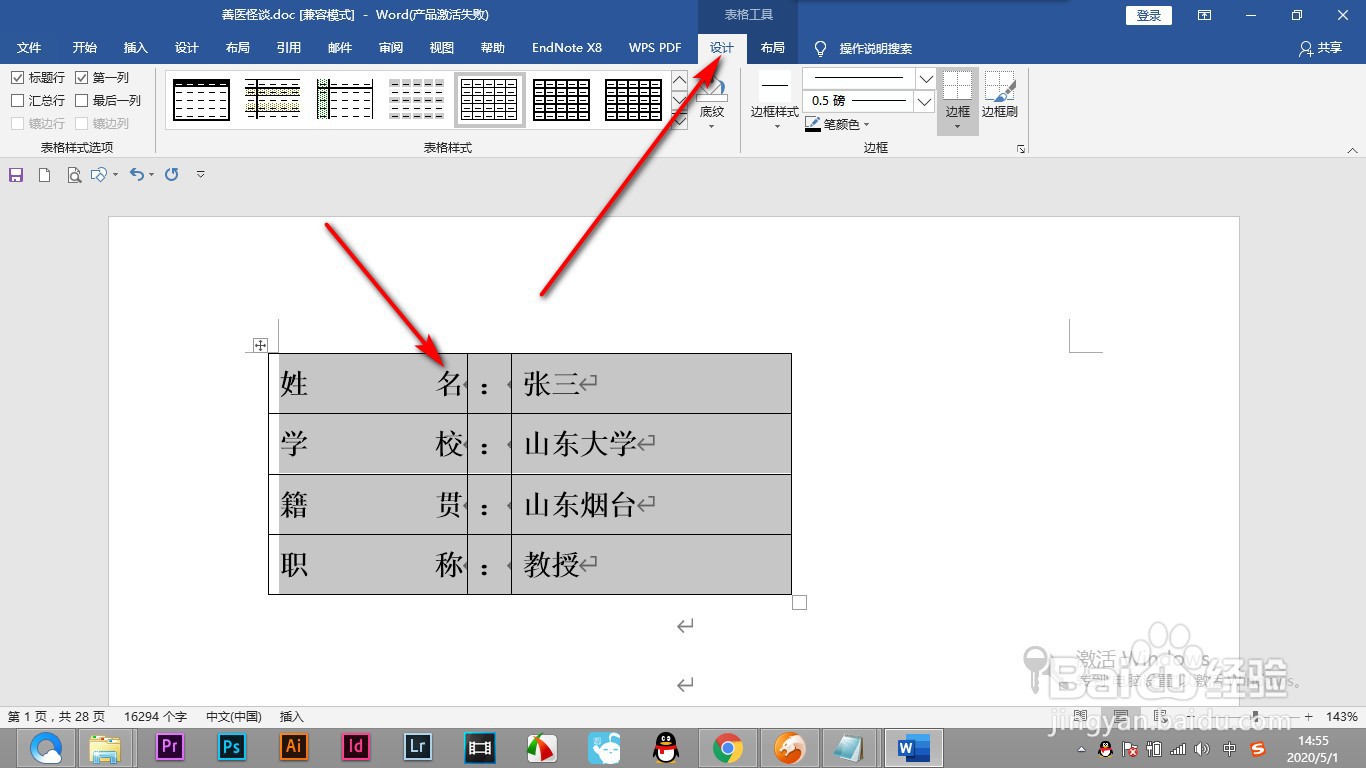Click the 登录 (Sign in) button

click(1147, 15)
